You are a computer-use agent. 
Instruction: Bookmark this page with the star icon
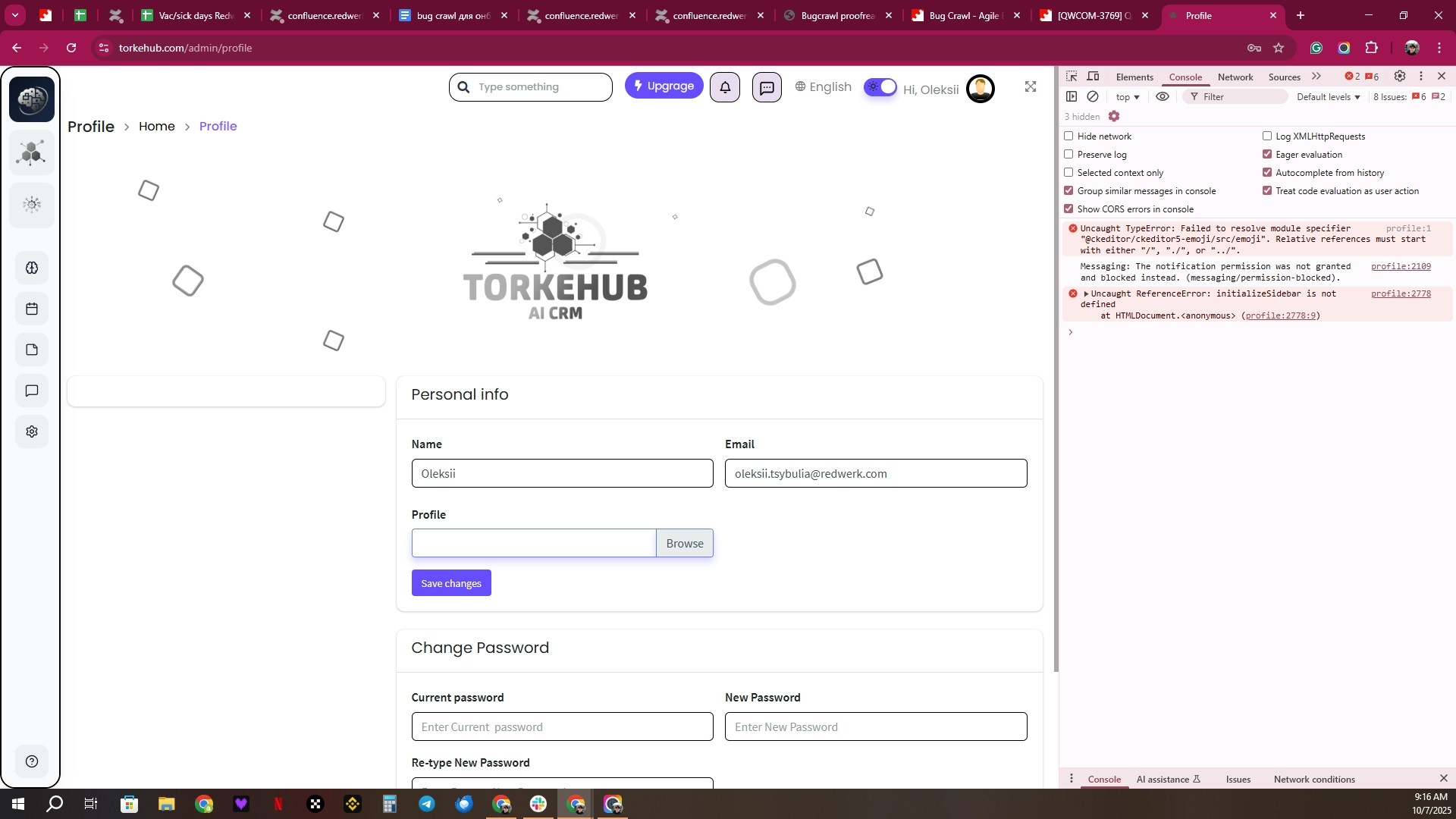pyautogui.click(x=1279, y=48)
